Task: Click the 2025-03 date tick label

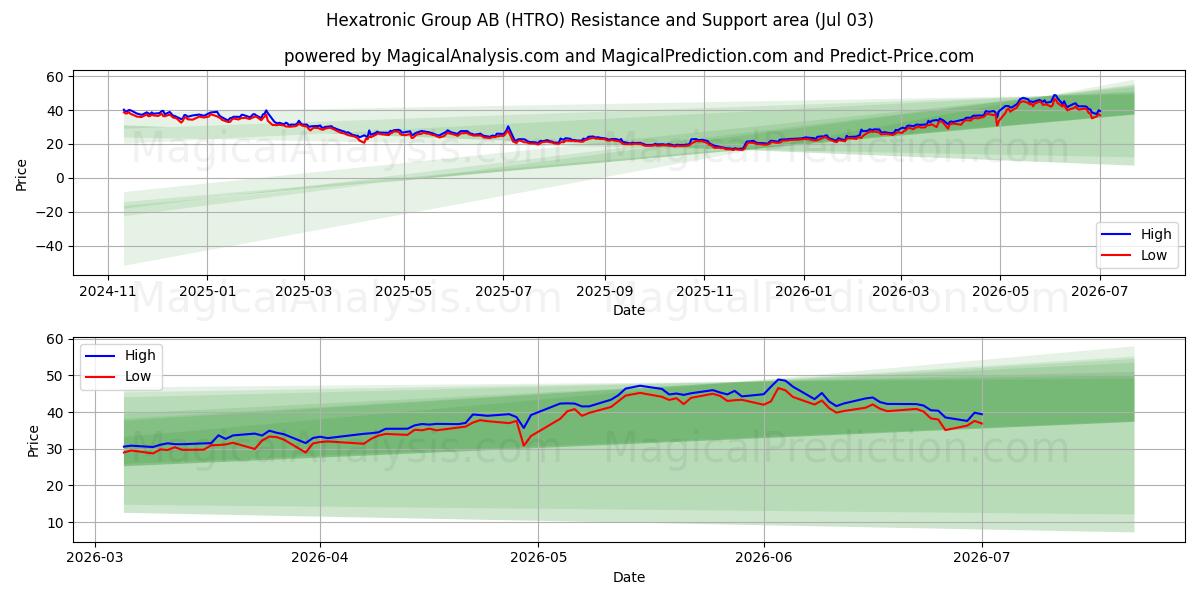Action: click(303, 292)
